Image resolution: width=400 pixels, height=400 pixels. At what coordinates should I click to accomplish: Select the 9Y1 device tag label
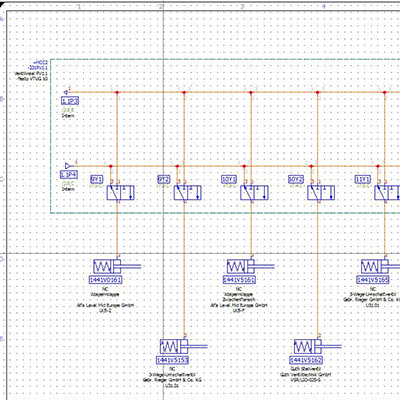click(97, 180)
